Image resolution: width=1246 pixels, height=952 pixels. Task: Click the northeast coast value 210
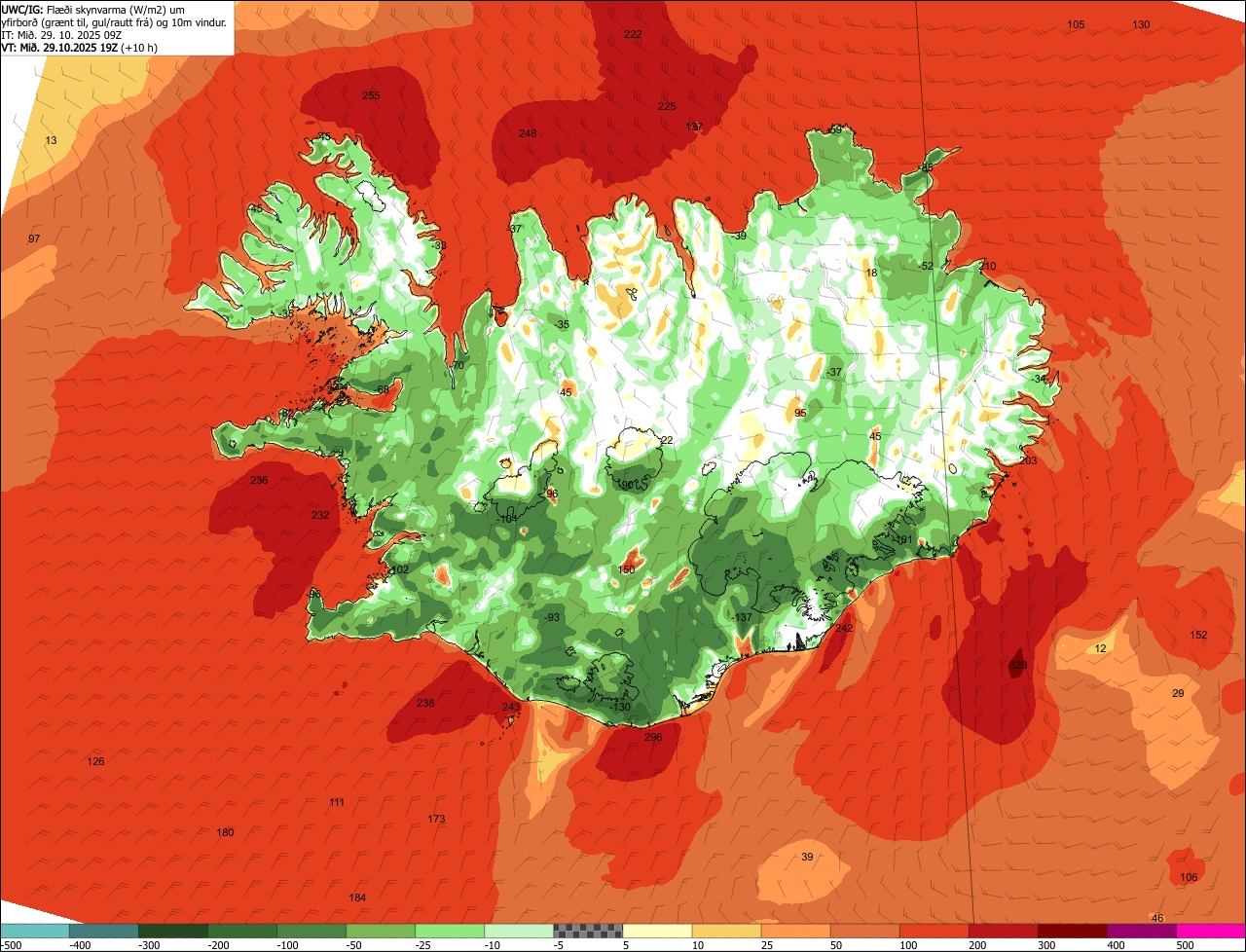988,267
